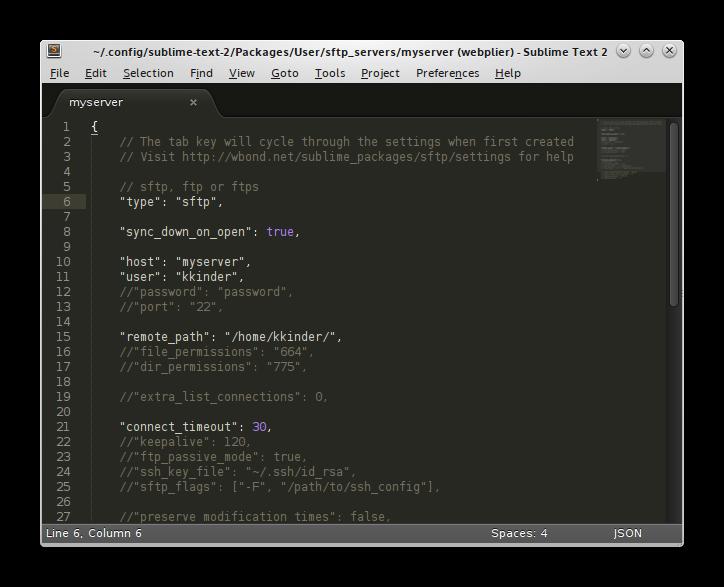Open the Goto menu
This screenshot has height=587, width=724.
click(284, 73)
